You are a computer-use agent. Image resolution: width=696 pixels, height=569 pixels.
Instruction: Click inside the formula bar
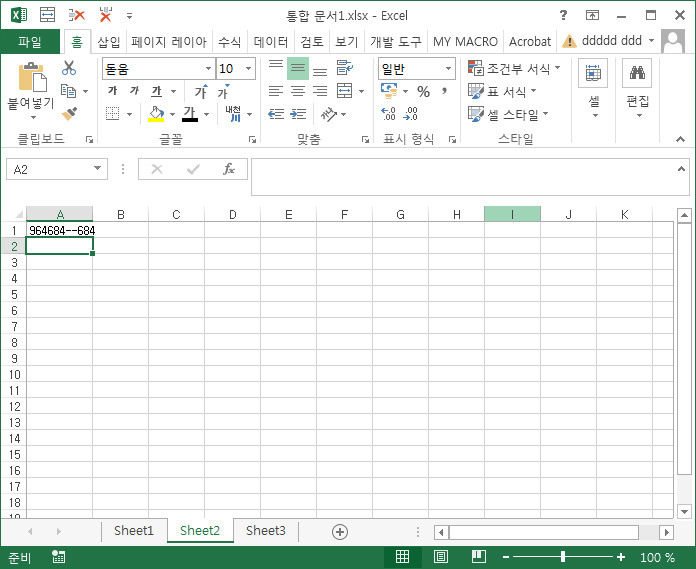click(463, 177)
